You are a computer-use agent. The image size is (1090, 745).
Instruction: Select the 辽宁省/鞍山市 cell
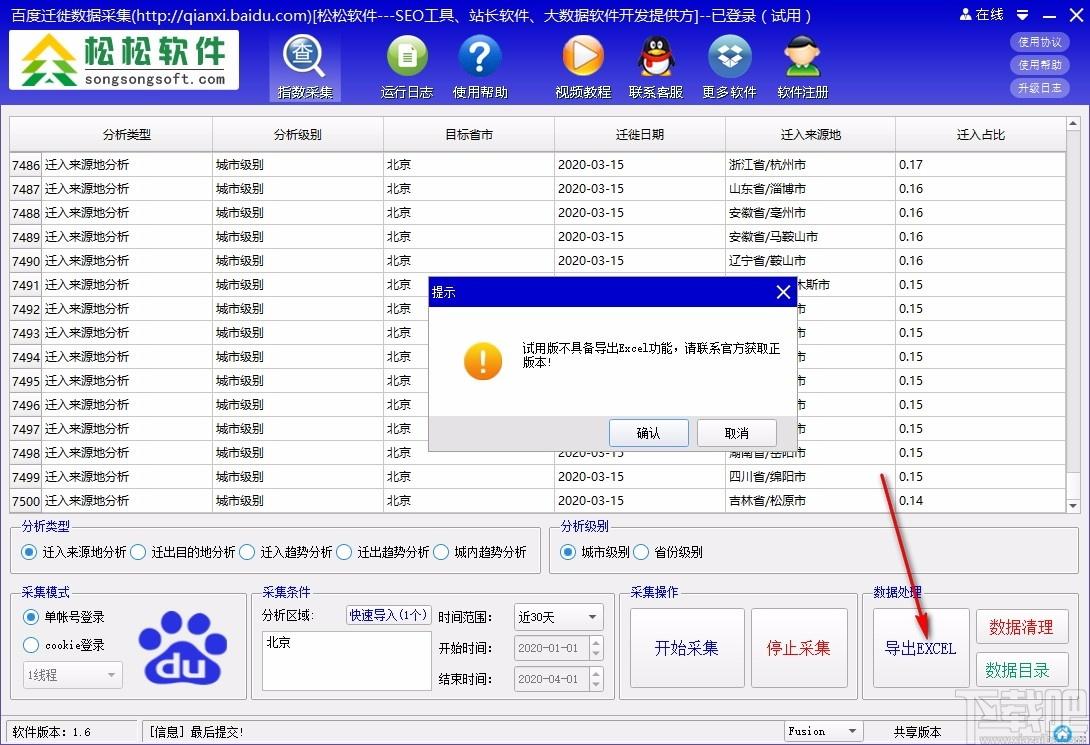coord(811,261)
